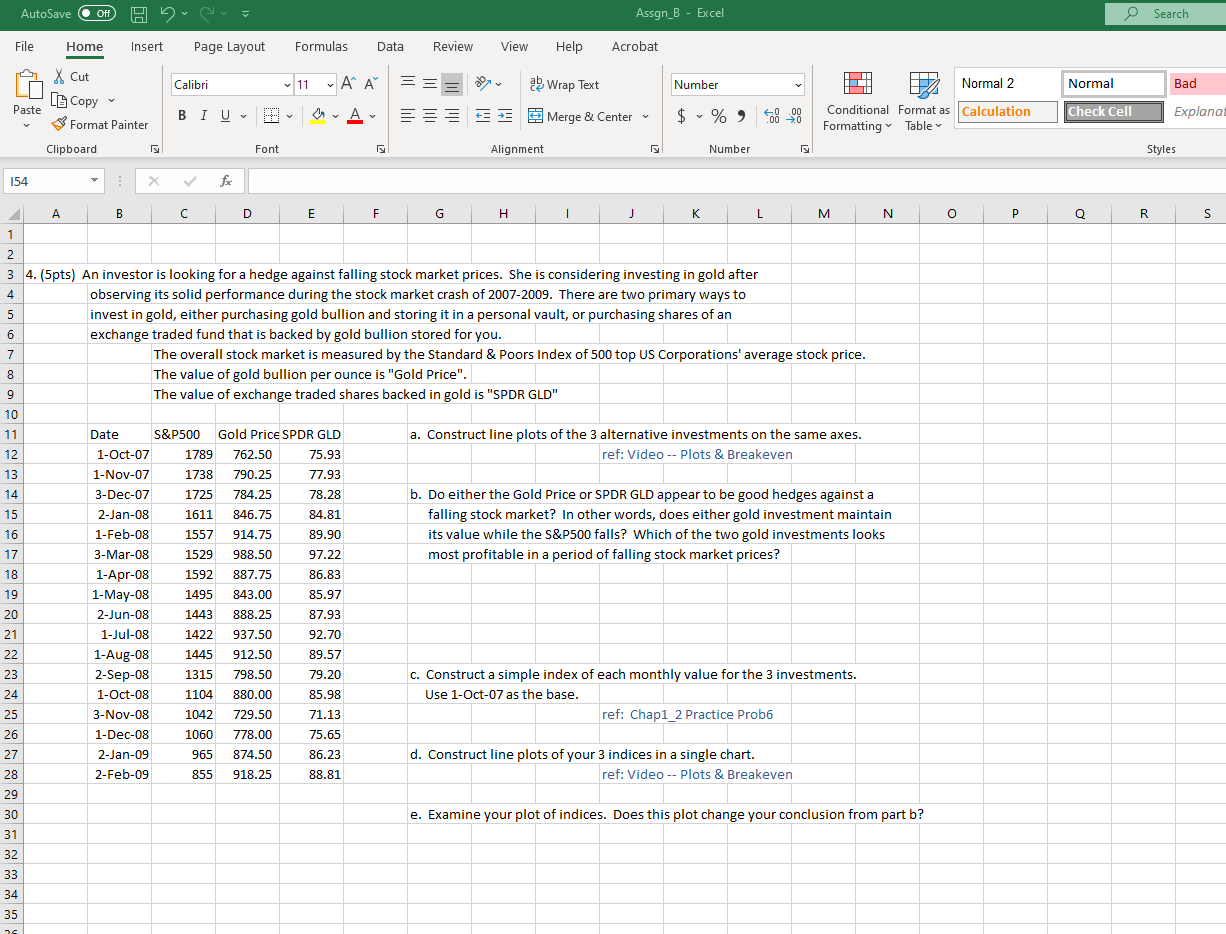Increase the cell indent
The image size is (1226, 934).
tap(505, 117)
